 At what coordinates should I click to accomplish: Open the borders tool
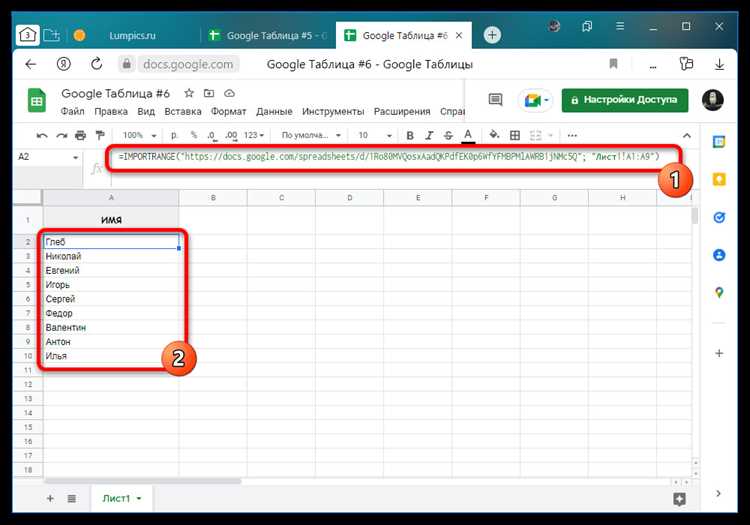[515, 136]
